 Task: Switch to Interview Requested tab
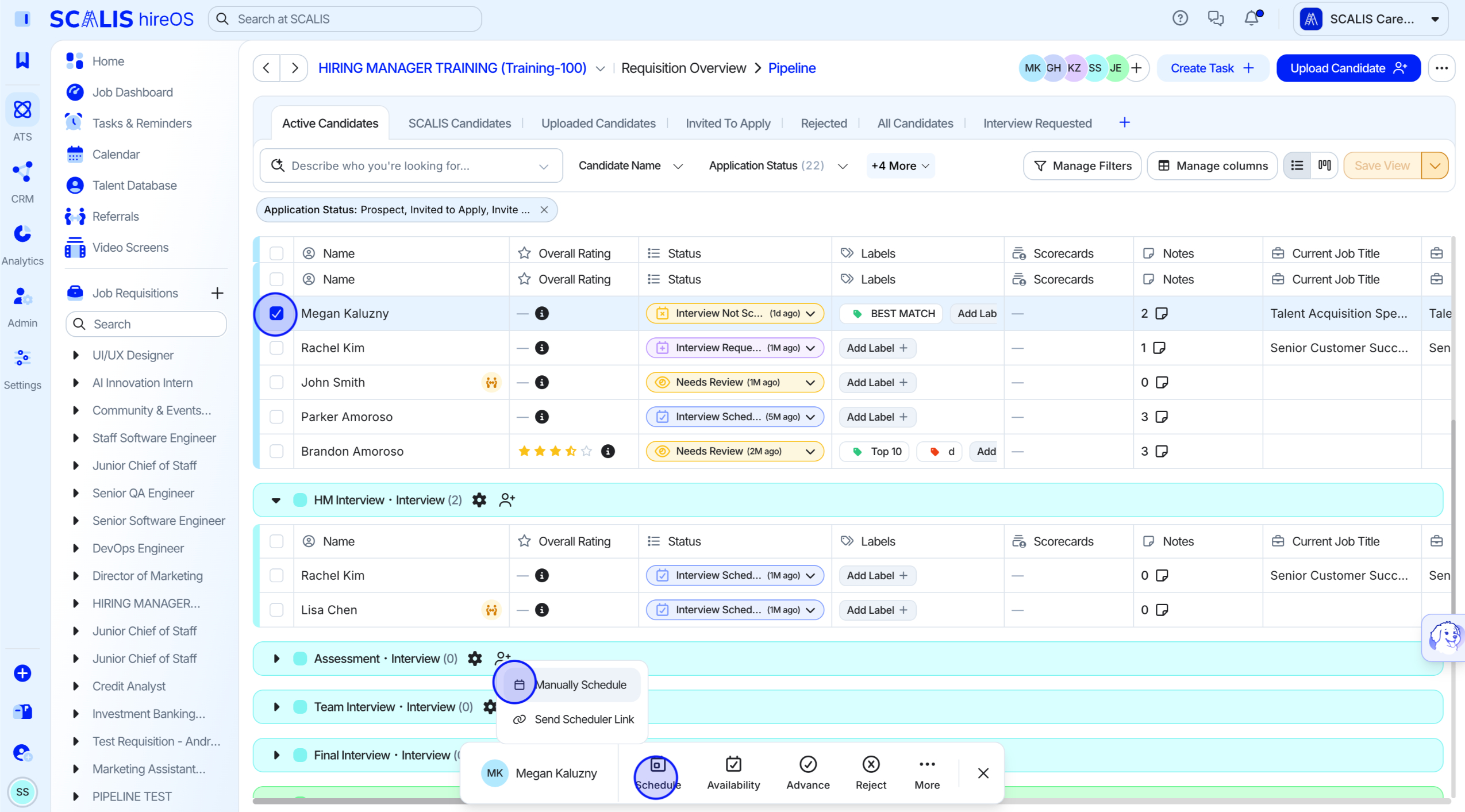[1037, 123]
